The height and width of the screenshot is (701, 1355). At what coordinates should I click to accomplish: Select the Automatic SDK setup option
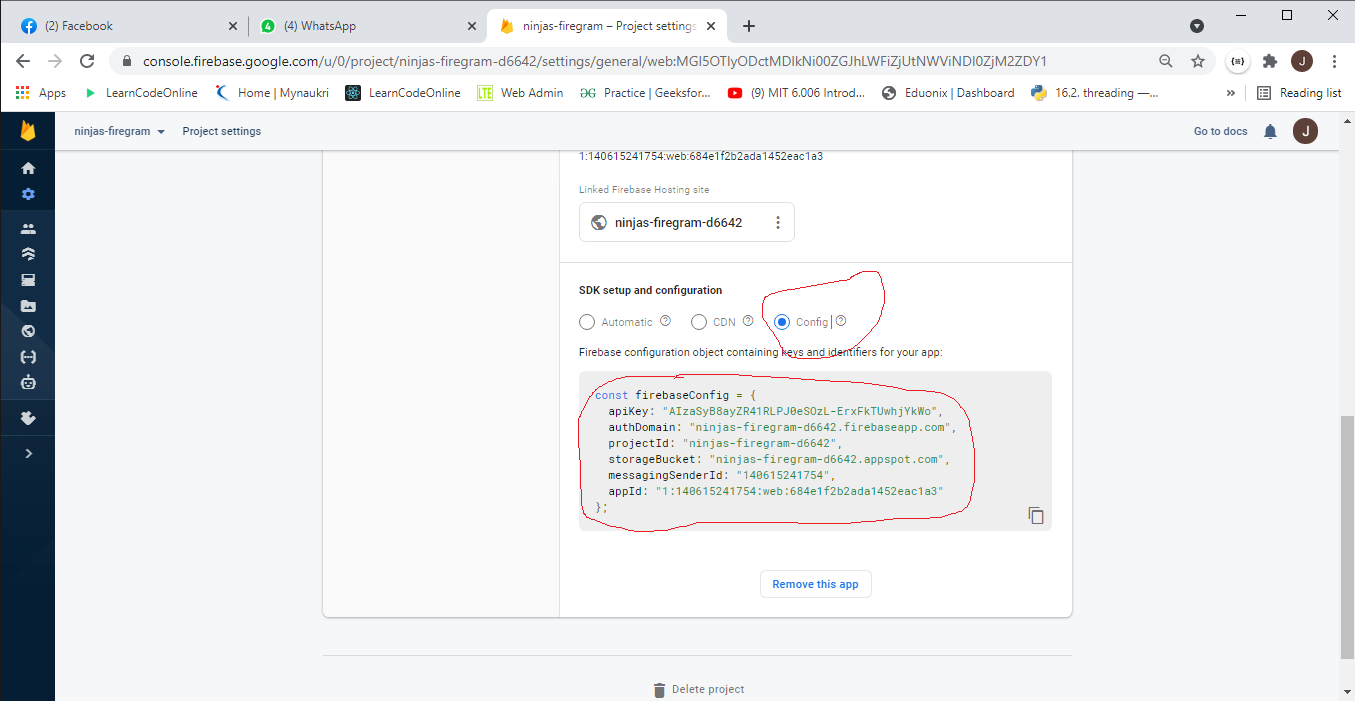[587, 322]
